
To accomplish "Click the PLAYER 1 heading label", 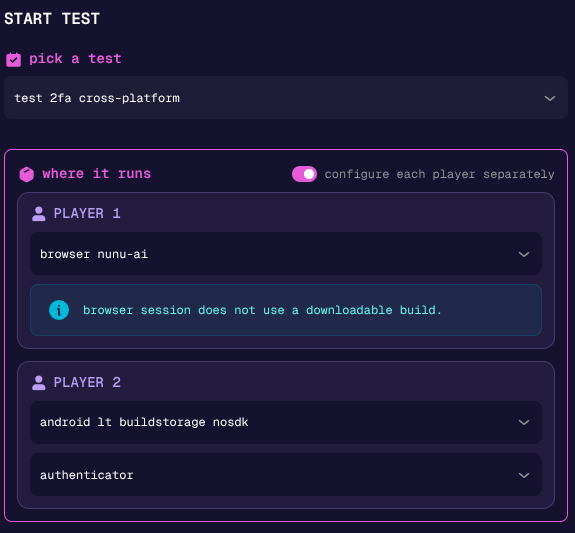I will 87,213.
